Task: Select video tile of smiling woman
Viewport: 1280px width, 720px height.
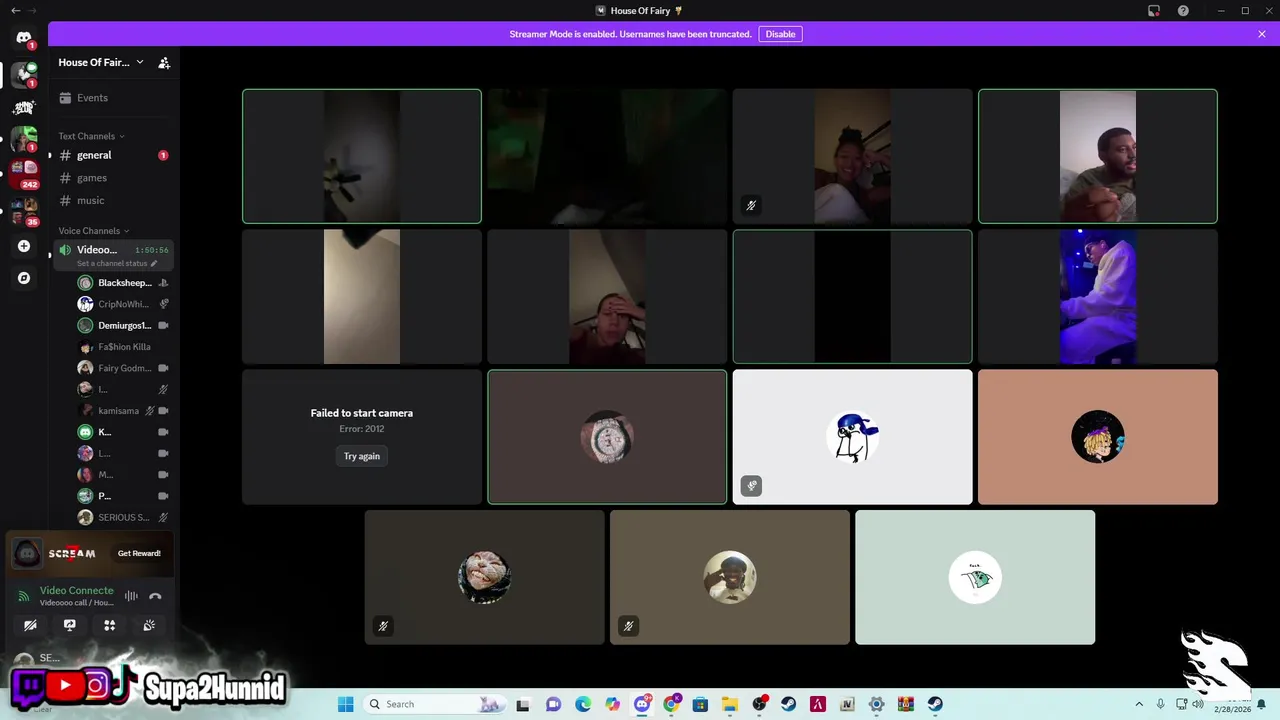Action: pos(852,156)
